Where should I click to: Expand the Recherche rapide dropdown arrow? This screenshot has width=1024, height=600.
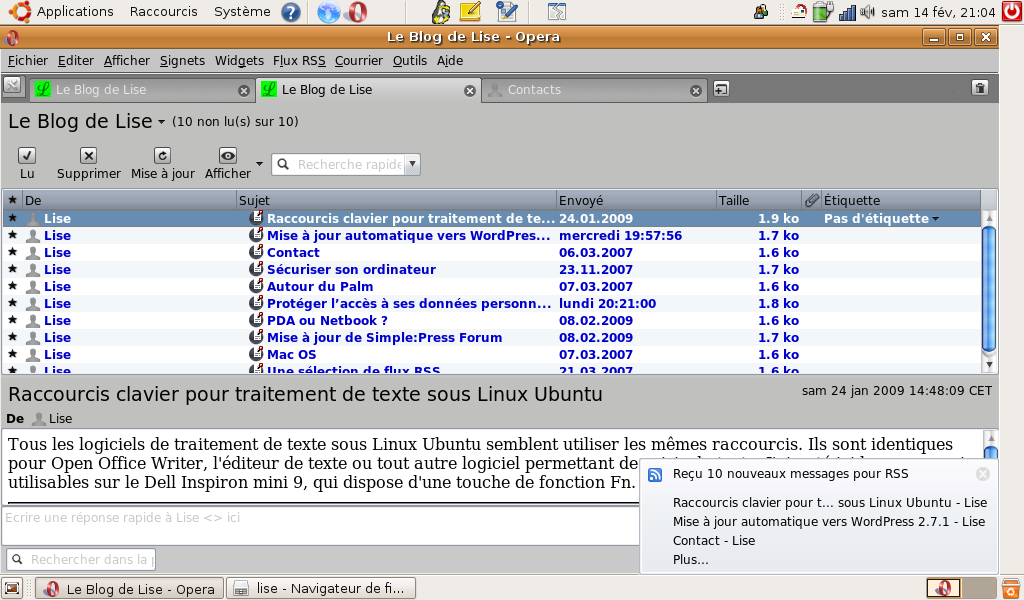(412, 164)
